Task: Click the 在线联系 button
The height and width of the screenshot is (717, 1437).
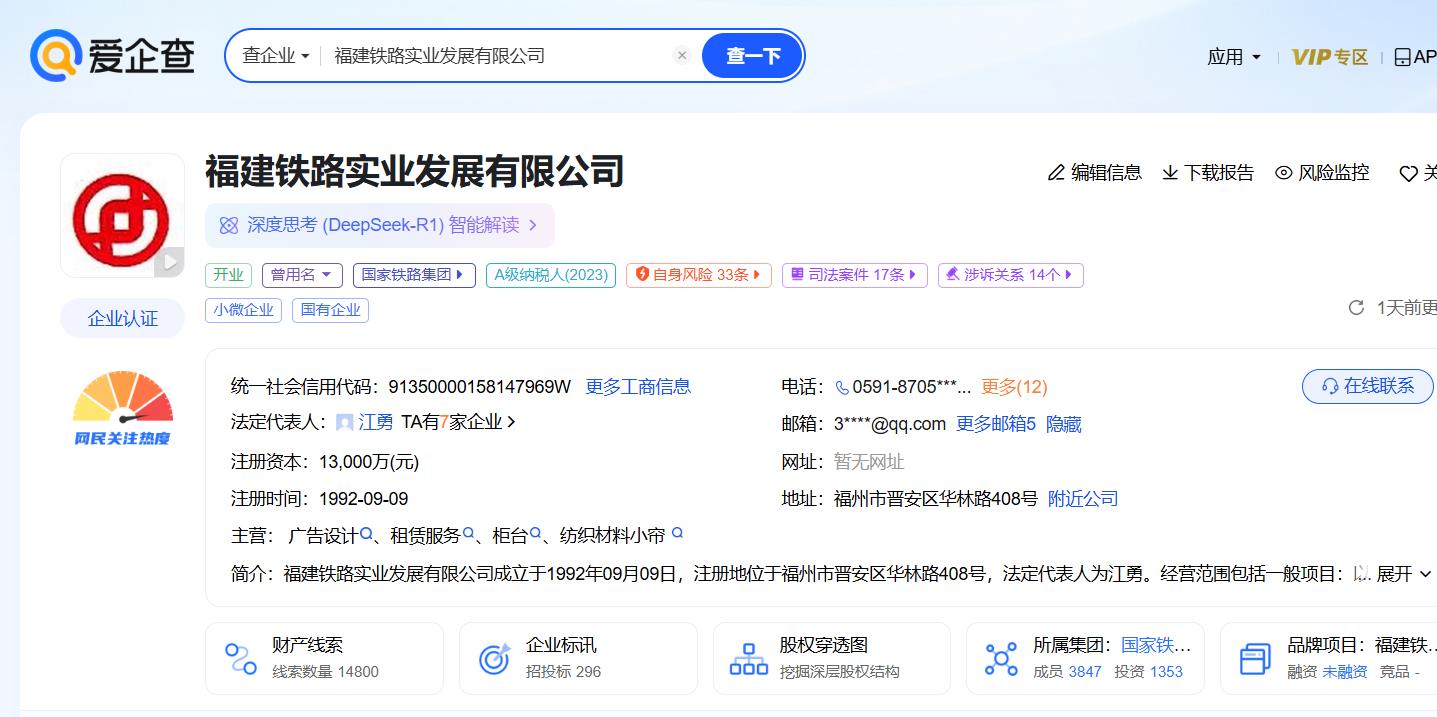Action: 1367,386
